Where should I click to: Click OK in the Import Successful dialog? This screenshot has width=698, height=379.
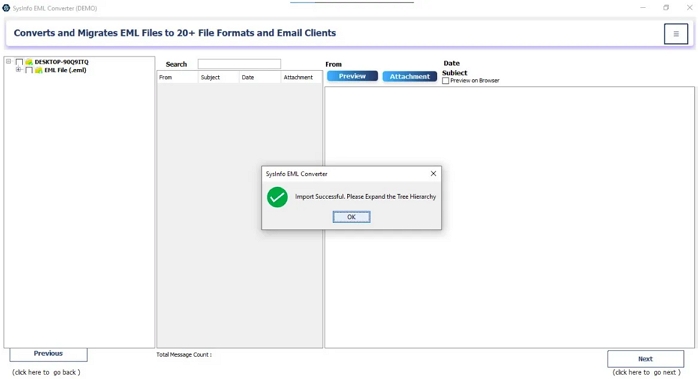(351, 217)
